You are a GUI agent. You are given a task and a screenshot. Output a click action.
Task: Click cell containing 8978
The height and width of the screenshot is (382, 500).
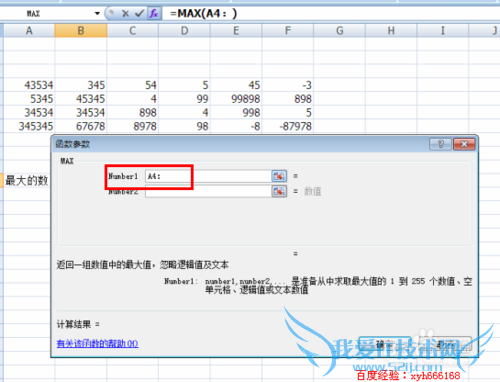click(x=132, y=126)
